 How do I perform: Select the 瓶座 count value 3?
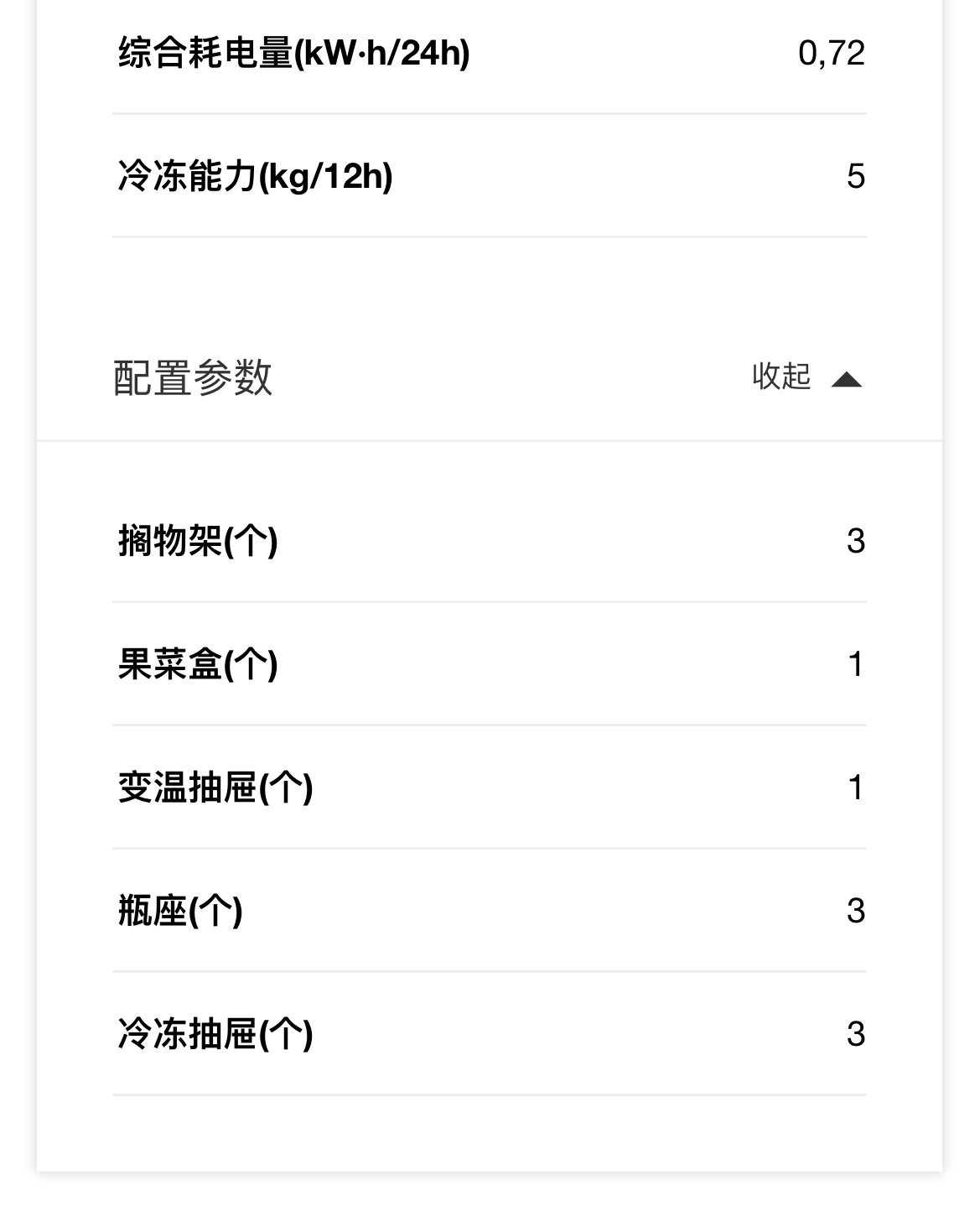tap(855, 911)
